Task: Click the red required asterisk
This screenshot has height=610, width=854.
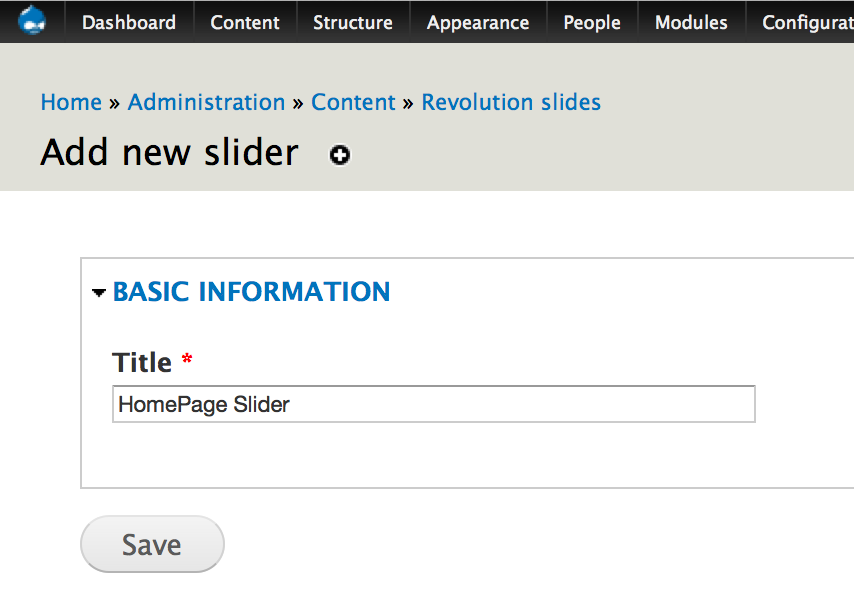Action: [187, 361]
